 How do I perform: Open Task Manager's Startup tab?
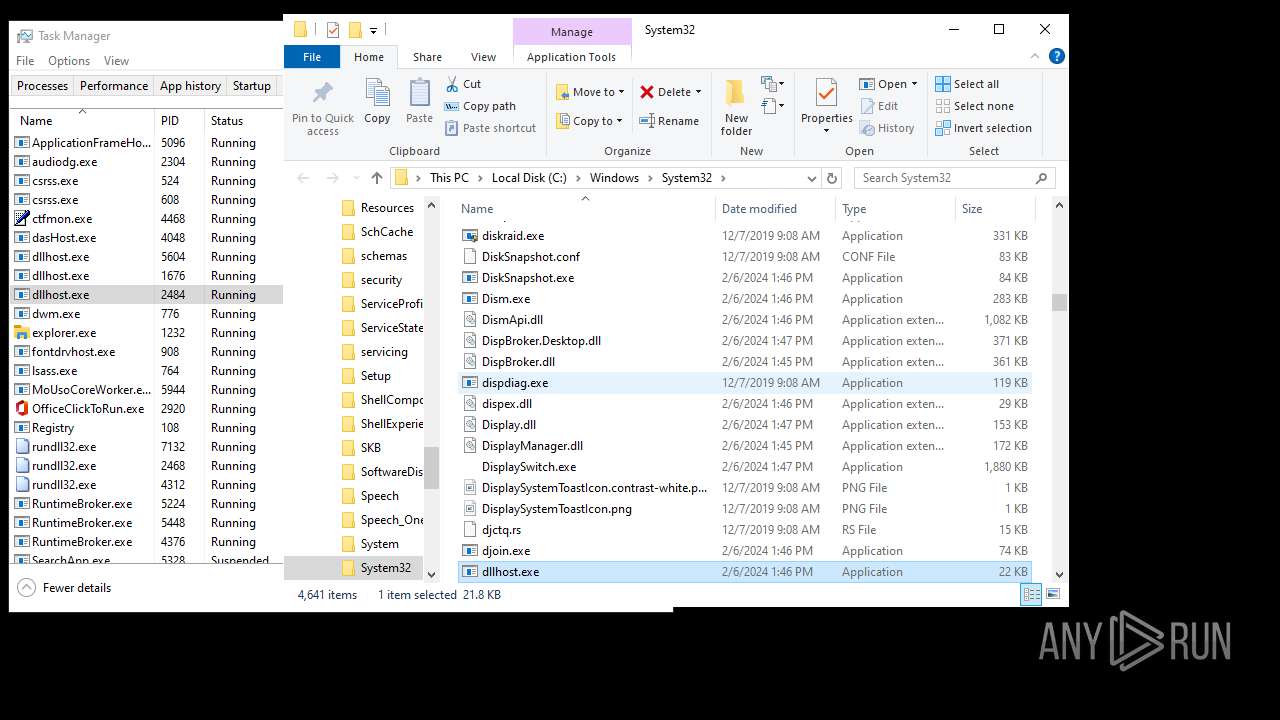pos(252,86)
